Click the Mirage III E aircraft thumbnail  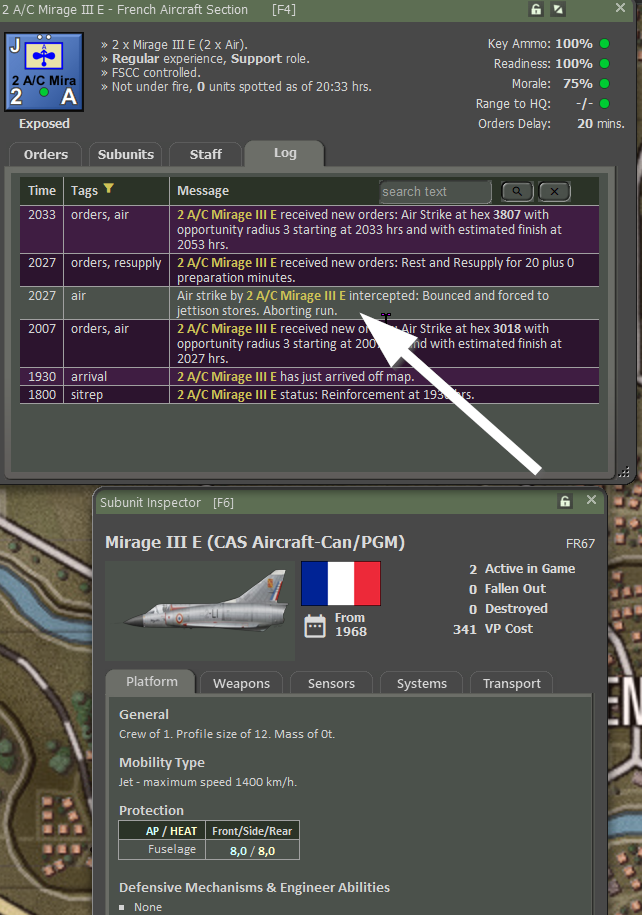[200, 610]
